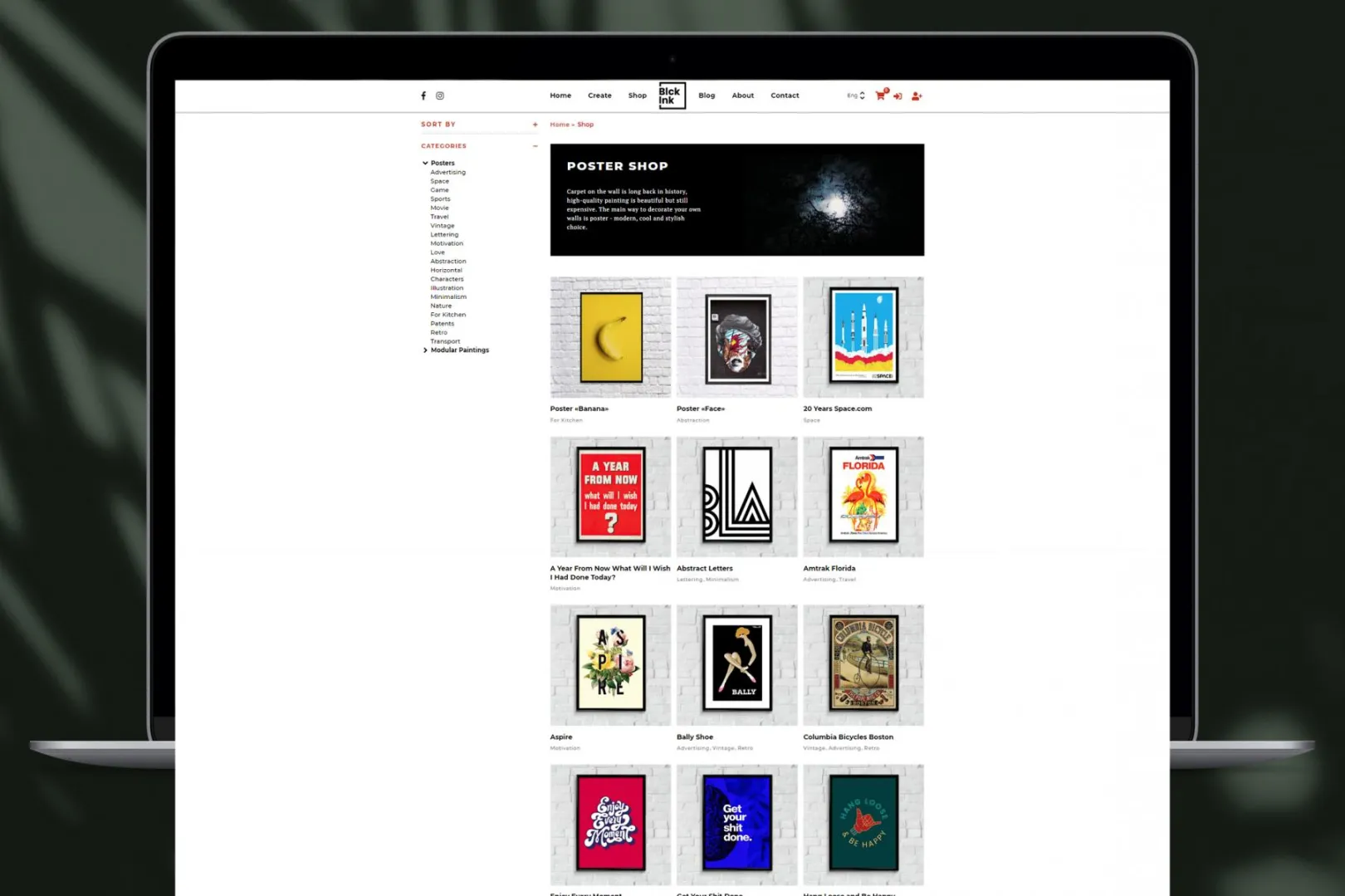
Task: Expand the Modular Paintings category
Action: [x=425, y=350]
